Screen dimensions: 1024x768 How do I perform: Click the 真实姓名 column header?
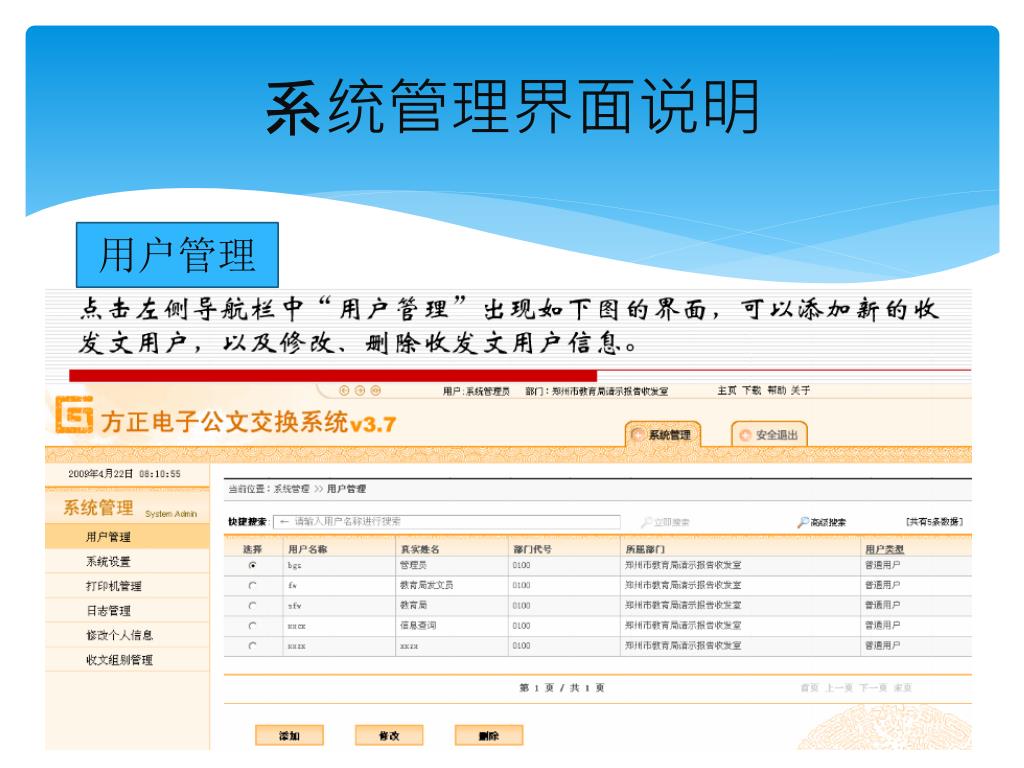[420, 549]
